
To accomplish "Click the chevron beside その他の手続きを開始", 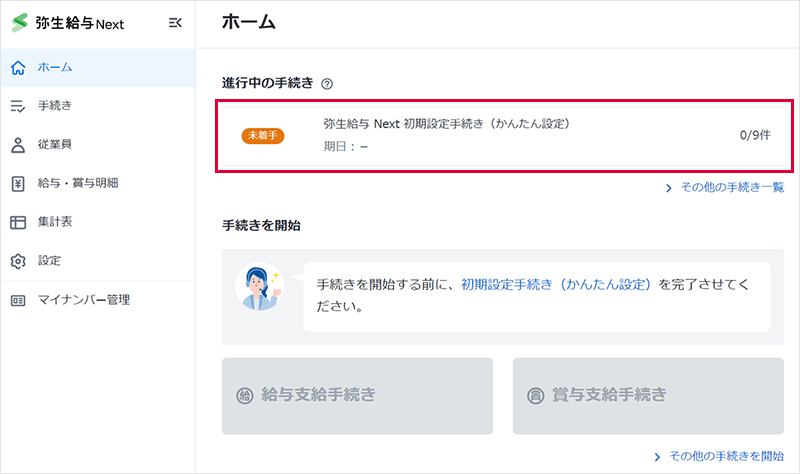I will point(657,457).
